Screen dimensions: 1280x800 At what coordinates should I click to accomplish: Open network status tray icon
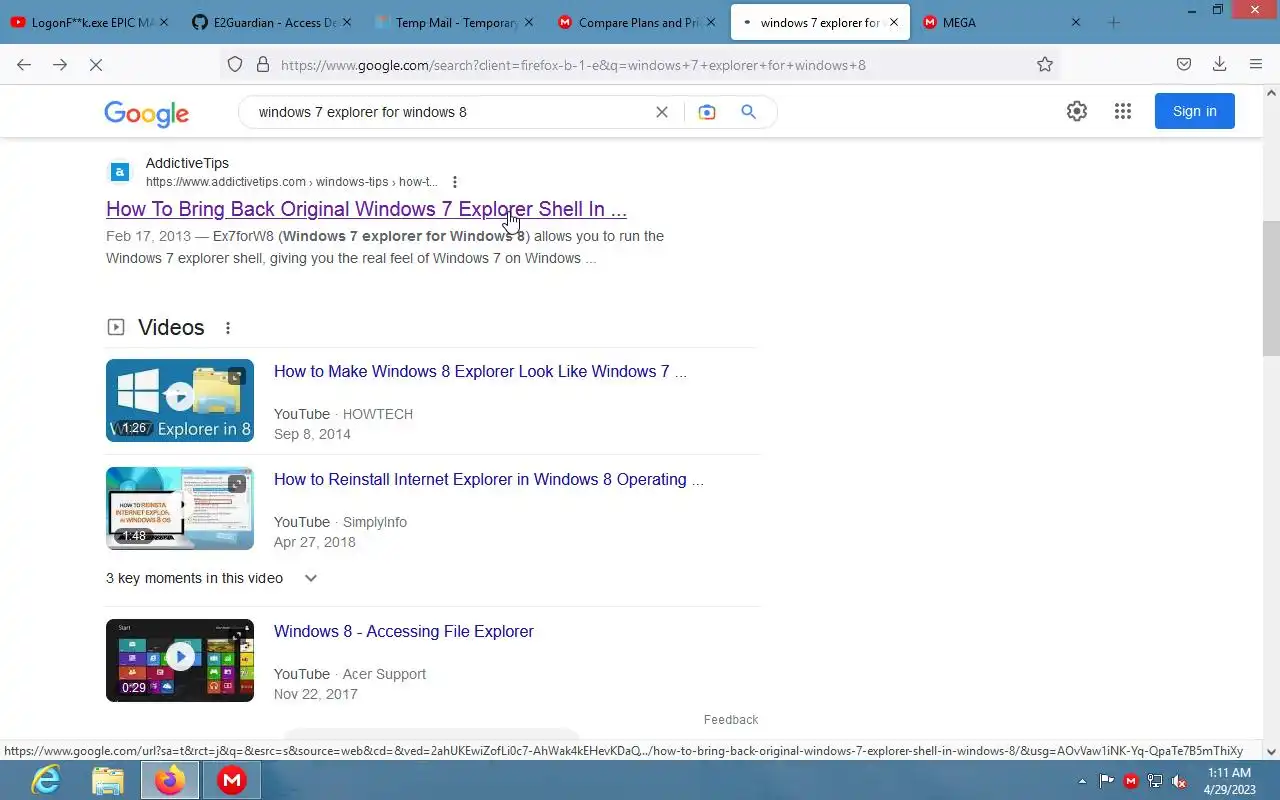pyautogui.click(x=1155, y=781)
